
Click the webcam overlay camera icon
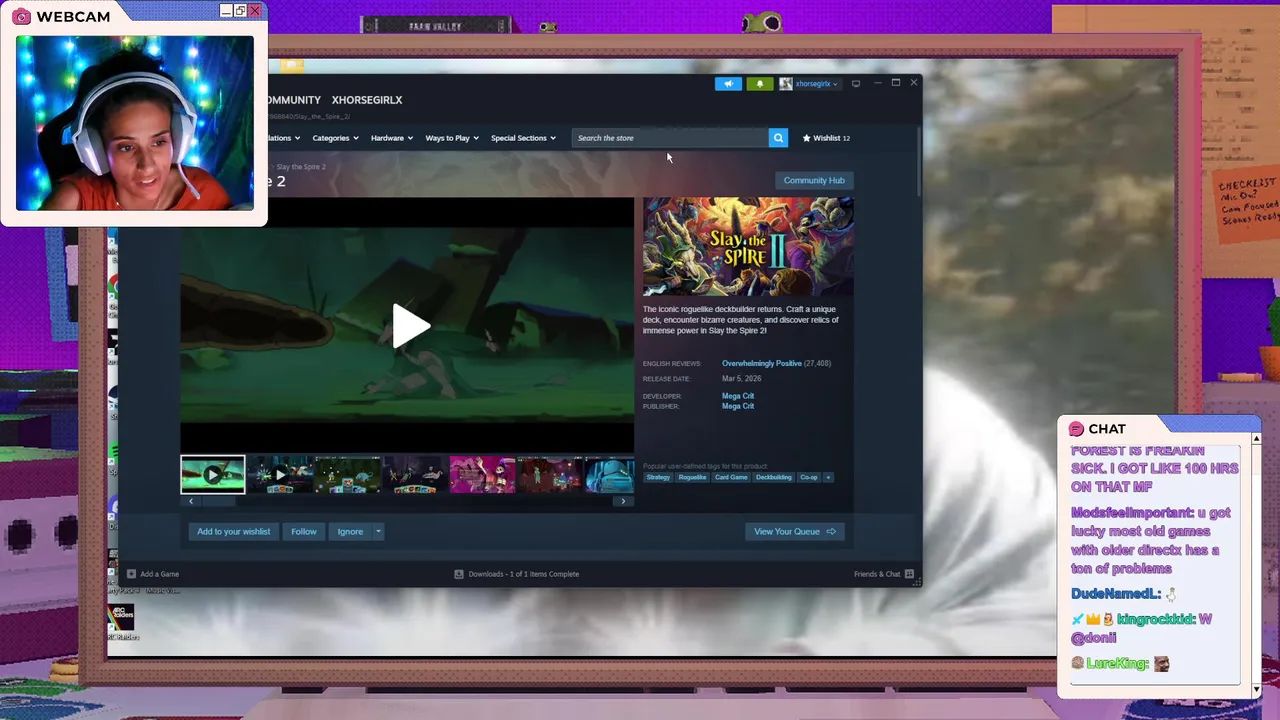click(21, 17)
